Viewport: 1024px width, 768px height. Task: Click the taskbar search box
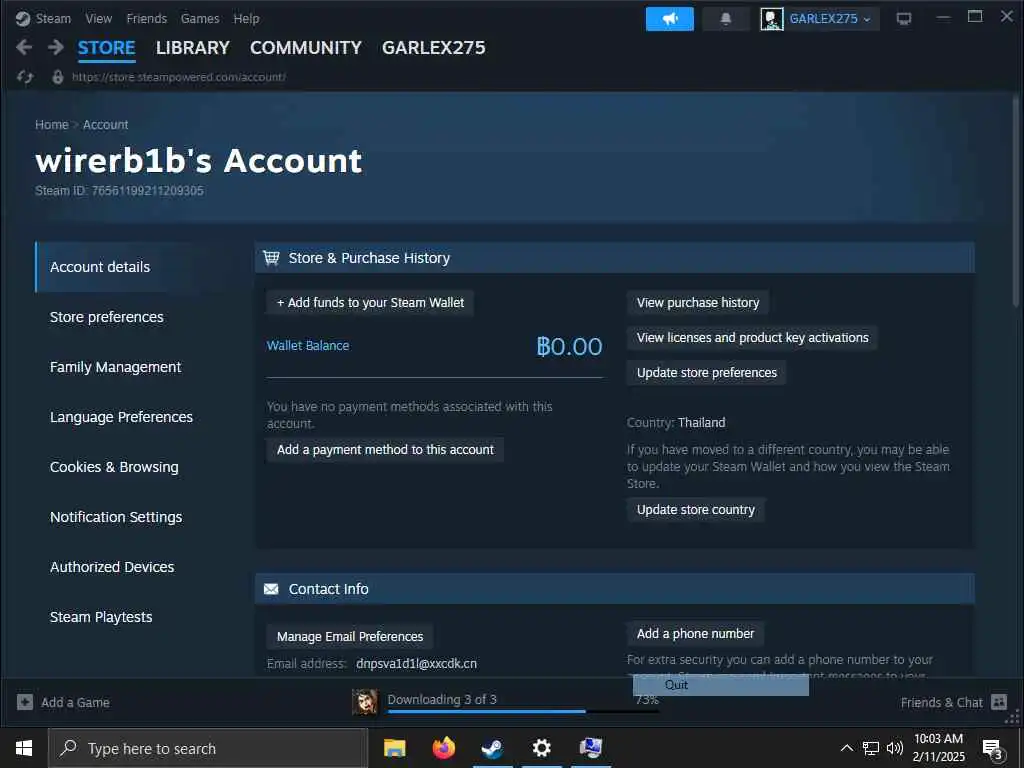point(208,748)
